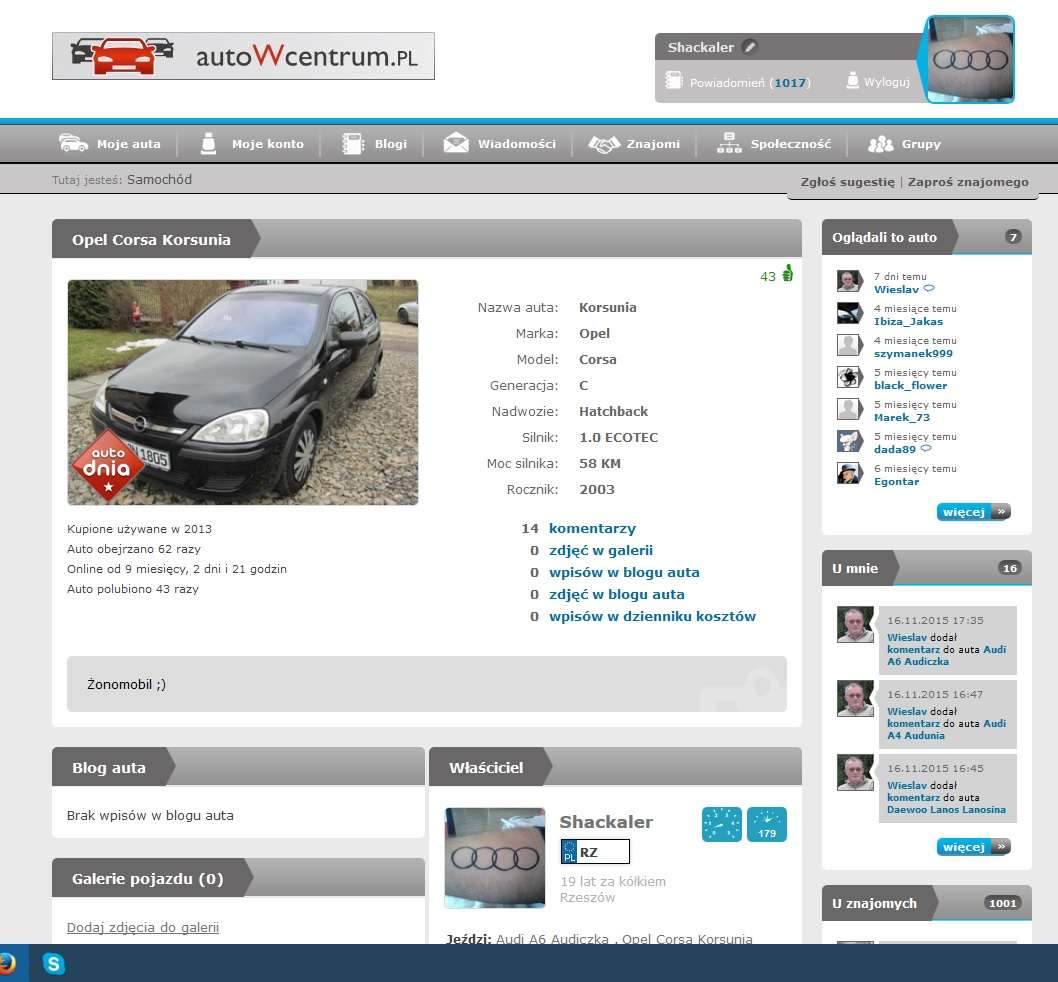Click więcej button under U mnie
1058x982 pixels.
point(974,847)
